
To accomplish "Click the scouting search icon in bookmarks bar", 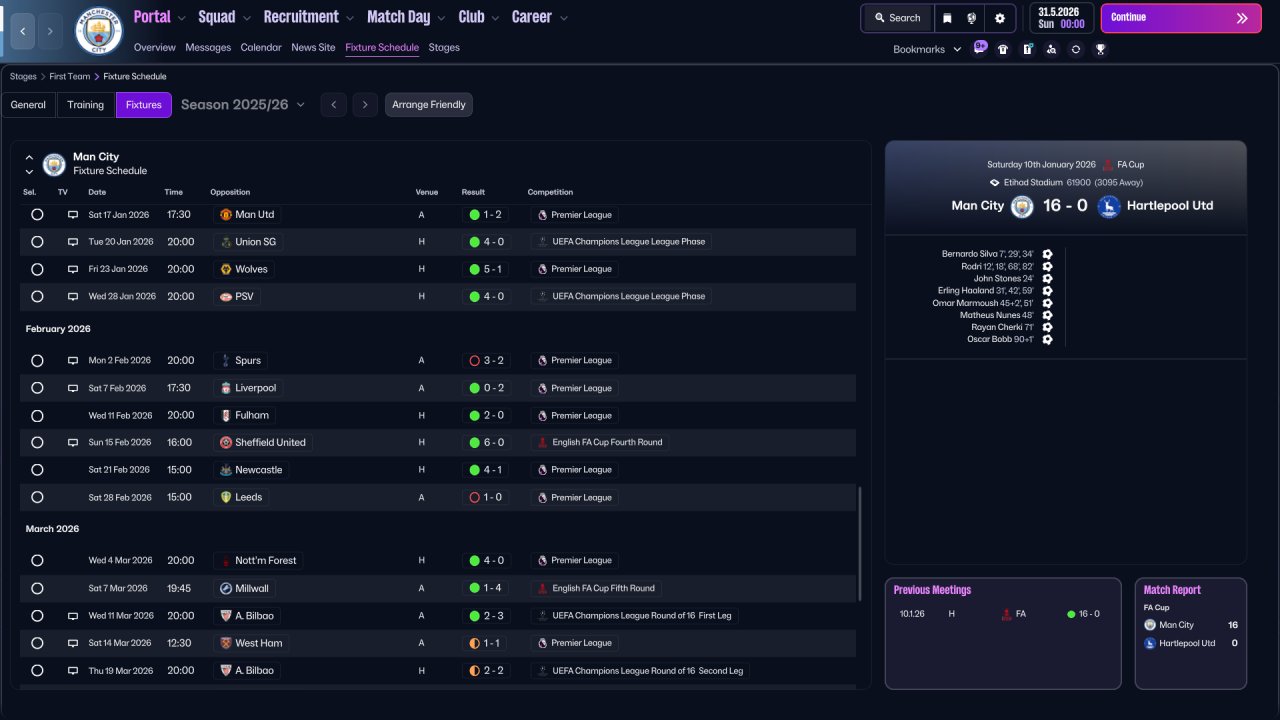I will point(1051,49).
